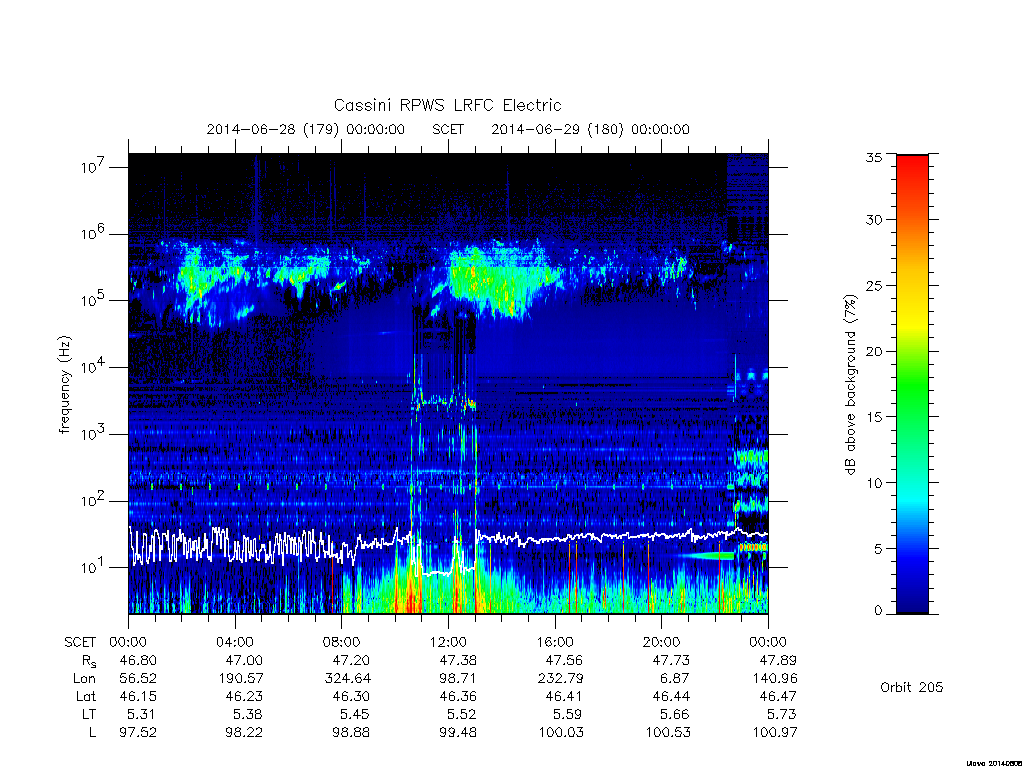
Task: Click the '12:00' time axis label
Action: pos(448,642)
